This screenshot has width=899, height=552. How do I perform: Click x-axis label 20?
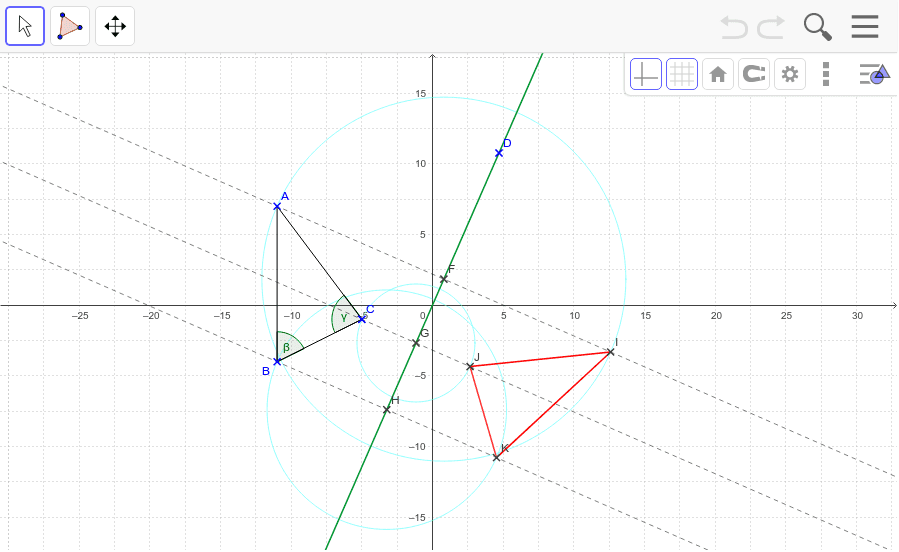click(716, 316)
